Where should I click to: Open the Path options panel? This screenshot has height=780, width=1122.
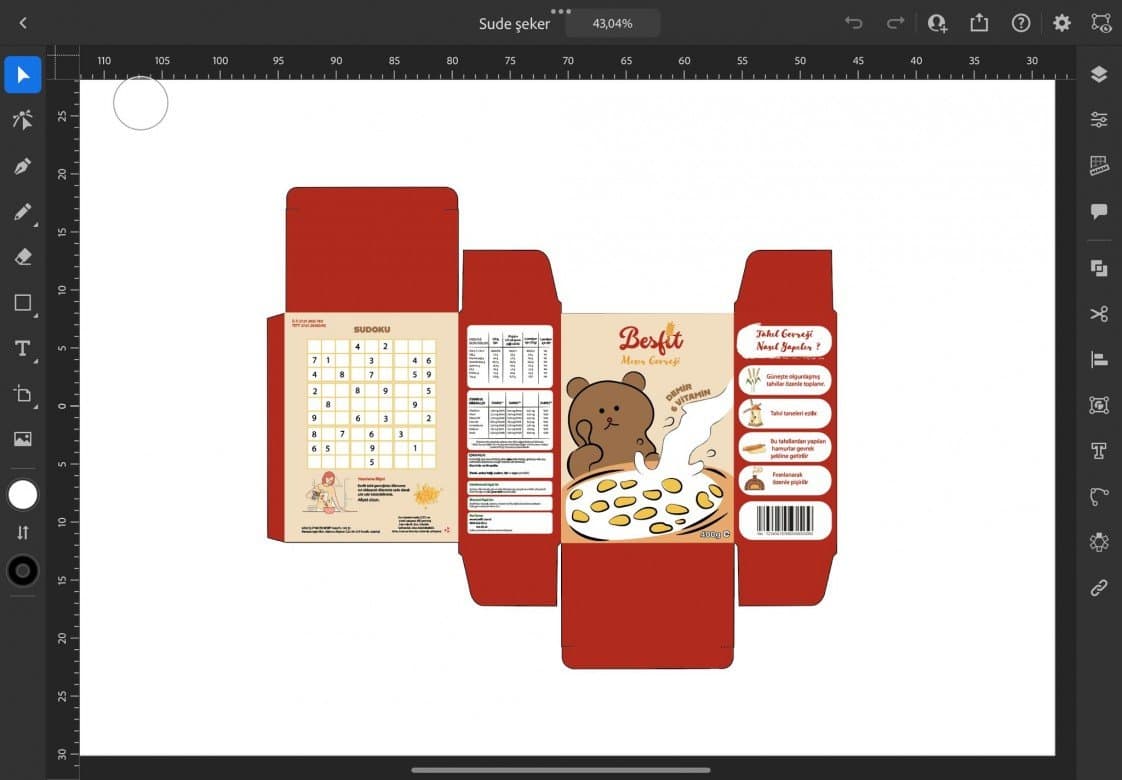click(x=1099, y=496)
